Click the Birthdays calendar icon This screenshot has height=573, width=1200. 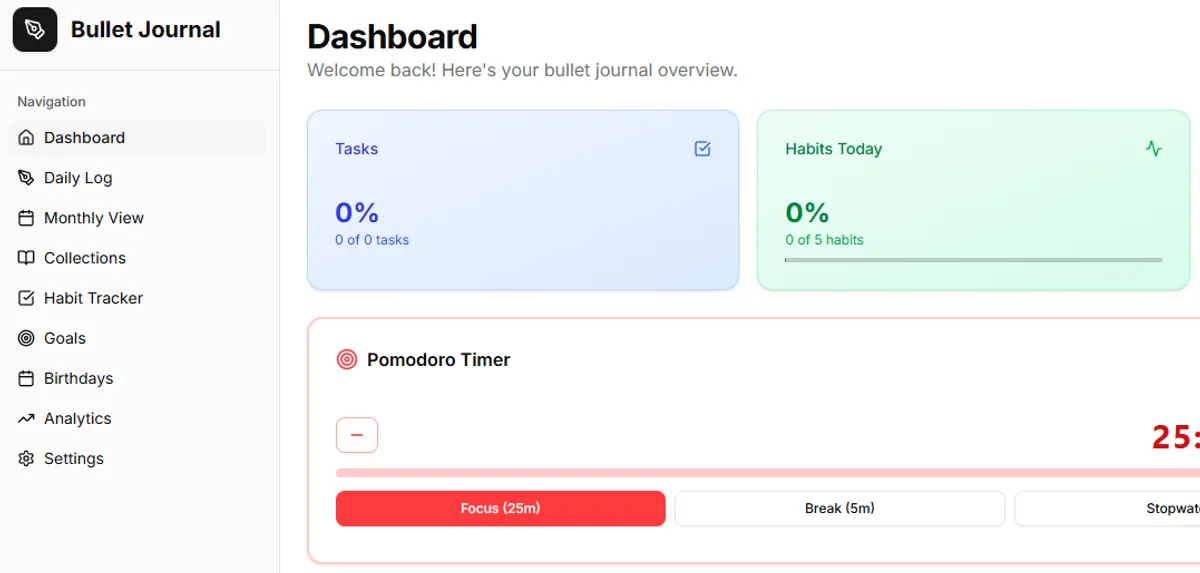tap(26, 378)
